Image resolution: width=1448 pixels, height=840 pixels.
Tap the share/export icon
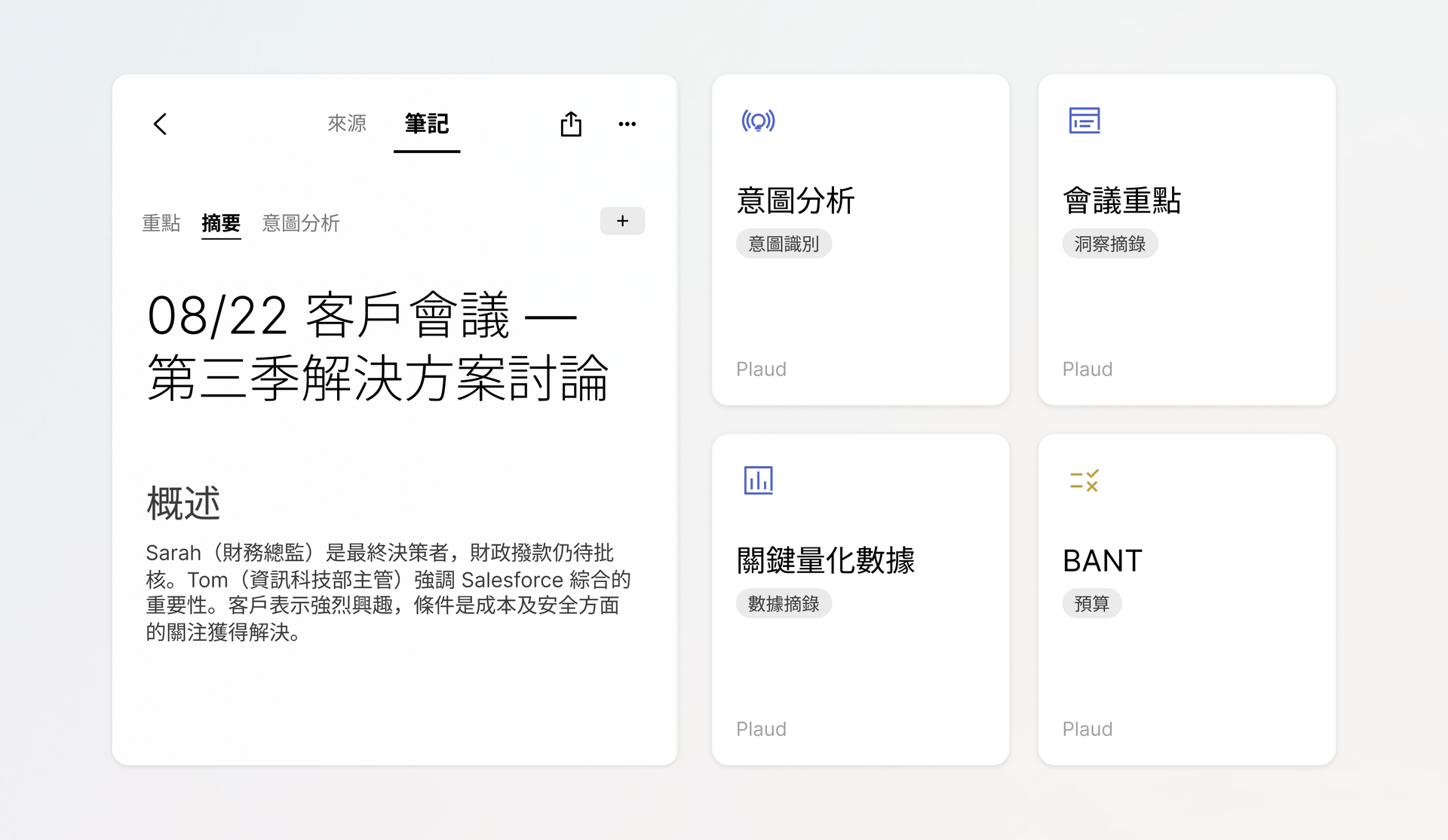[x=571, y=124]
